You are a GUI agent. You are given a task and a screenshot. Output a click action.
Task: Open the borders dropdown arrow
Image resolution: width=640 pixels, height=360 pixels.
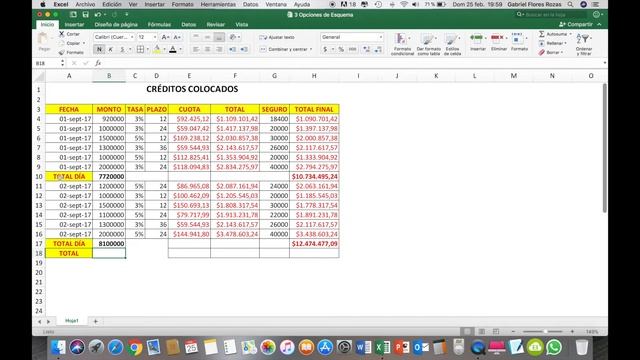click(x=147, y=49)
